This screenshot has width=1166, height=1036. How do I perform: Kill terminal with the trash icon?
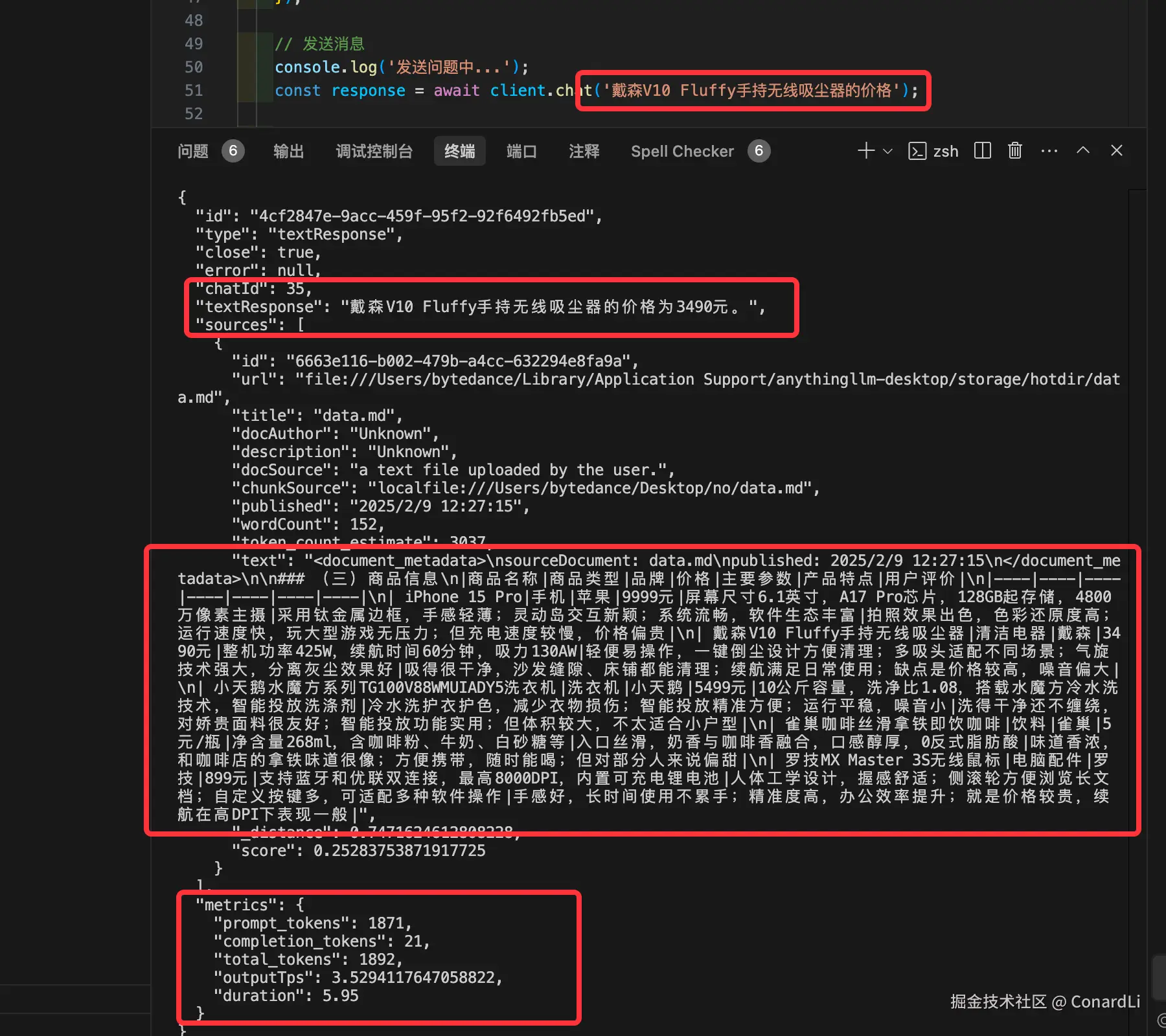click(1015, 151)
